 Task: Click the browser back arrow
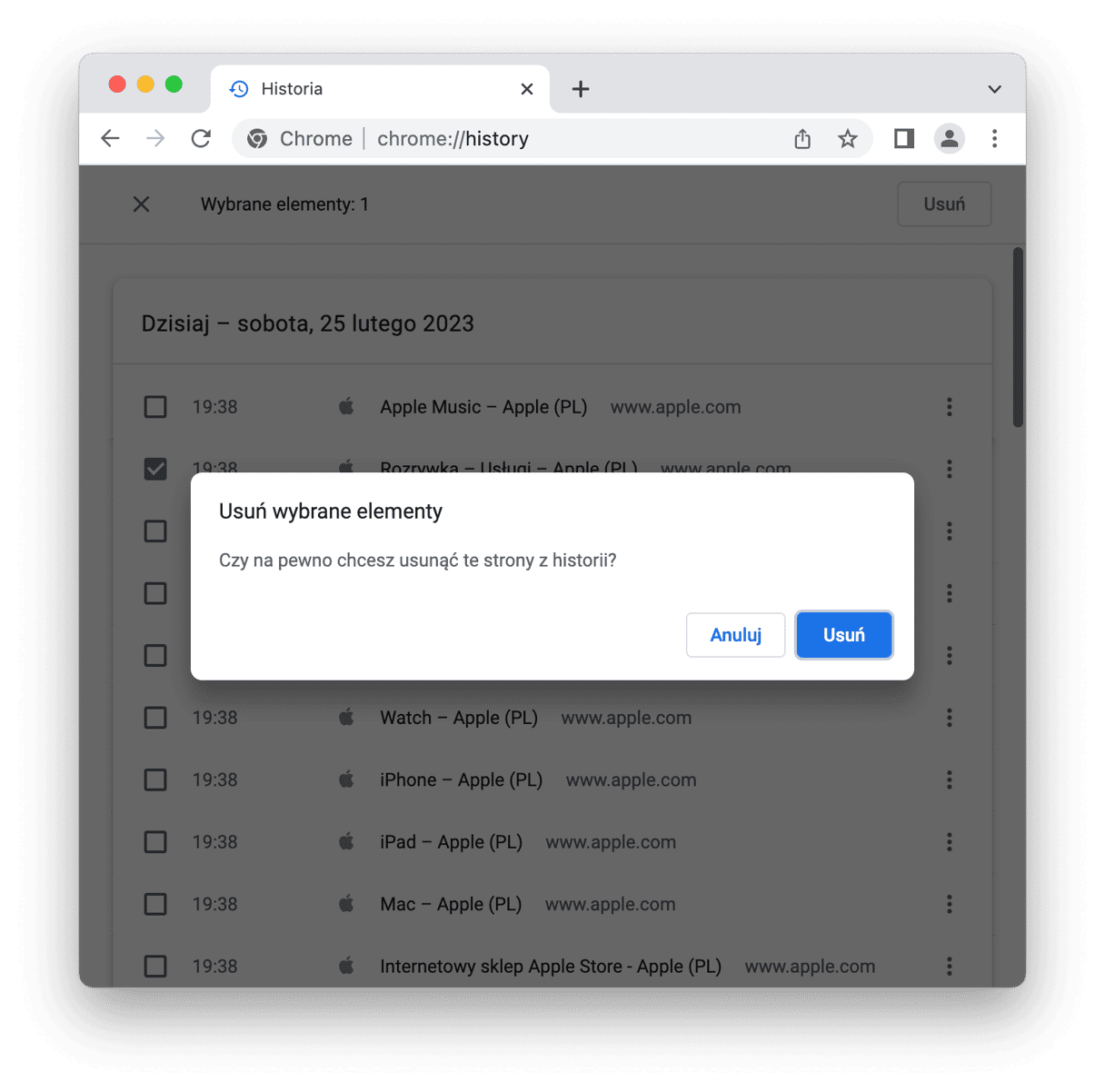[110, 138]
